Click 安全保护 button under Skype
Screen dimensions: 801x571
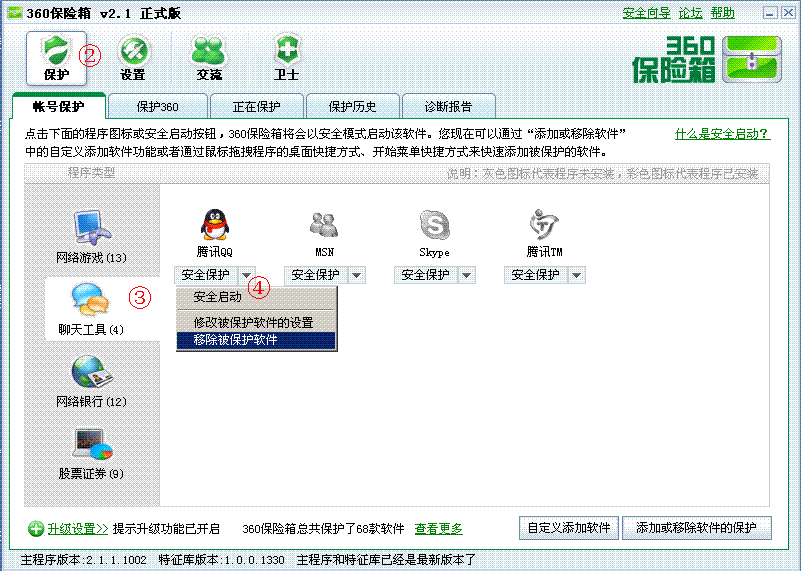(x=426, y=275)
